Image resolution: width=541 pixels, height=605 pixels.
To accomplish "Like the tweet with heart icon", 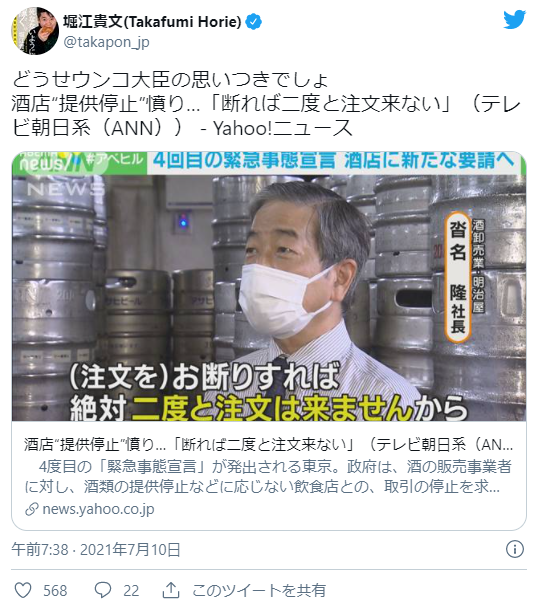I will [x=23, y=590].
